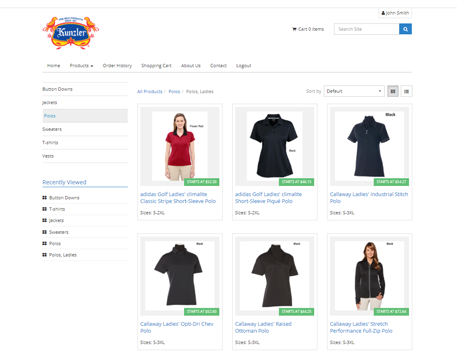Click price badge on Opti-Dri Chev Polo
The width and height of the screenshot is (457, 360).
[x=202, y=311]
